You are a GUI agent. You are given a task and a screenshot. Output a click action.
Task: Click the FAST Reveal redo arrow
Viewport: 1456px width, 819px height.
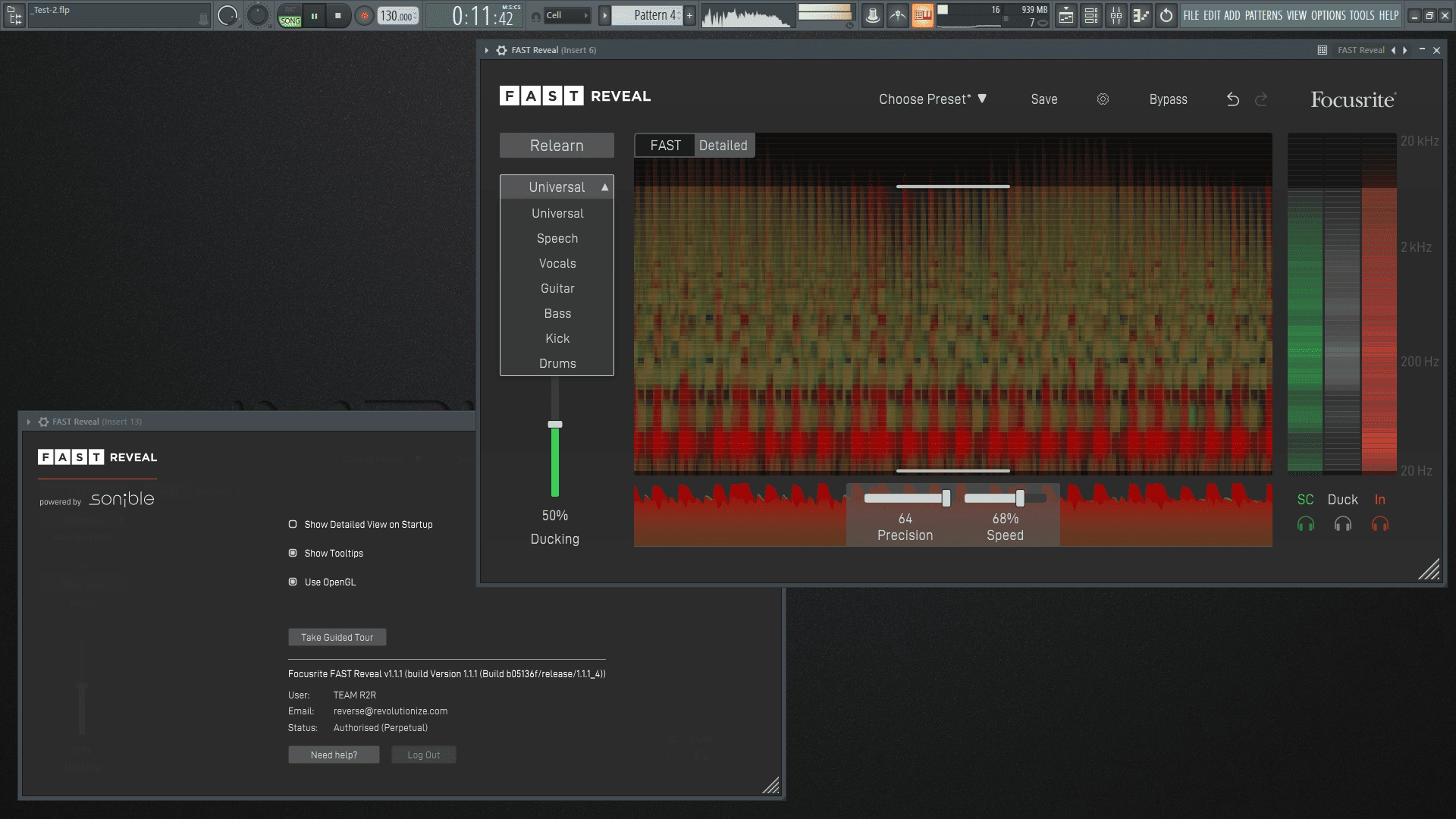tap(1261, 99)
